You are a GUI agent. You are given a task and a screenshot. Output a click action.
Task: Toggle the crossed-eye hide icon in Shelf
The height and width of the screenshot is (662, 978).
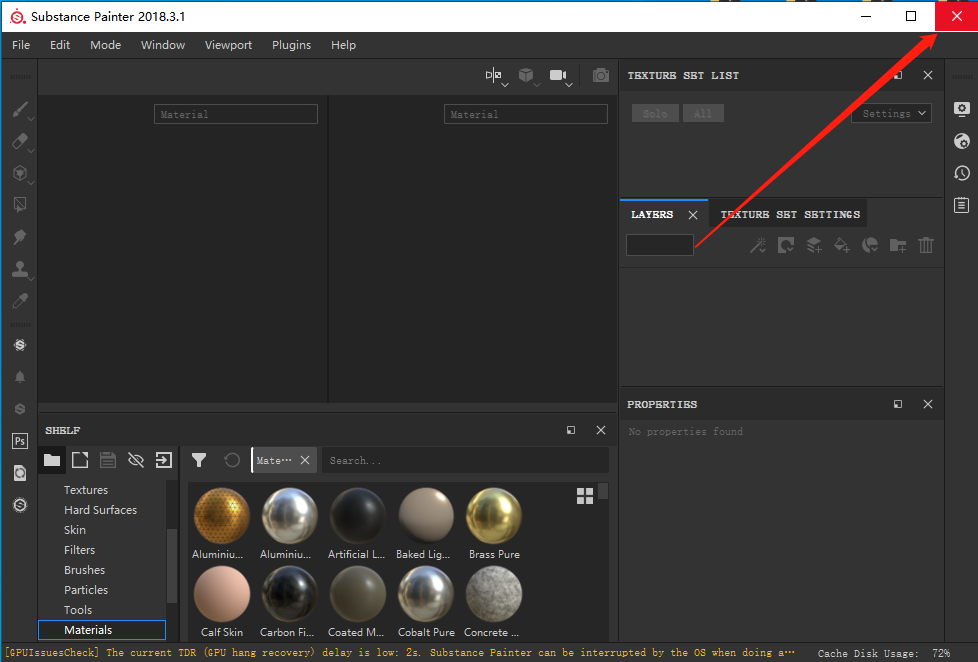pos(136,460)
